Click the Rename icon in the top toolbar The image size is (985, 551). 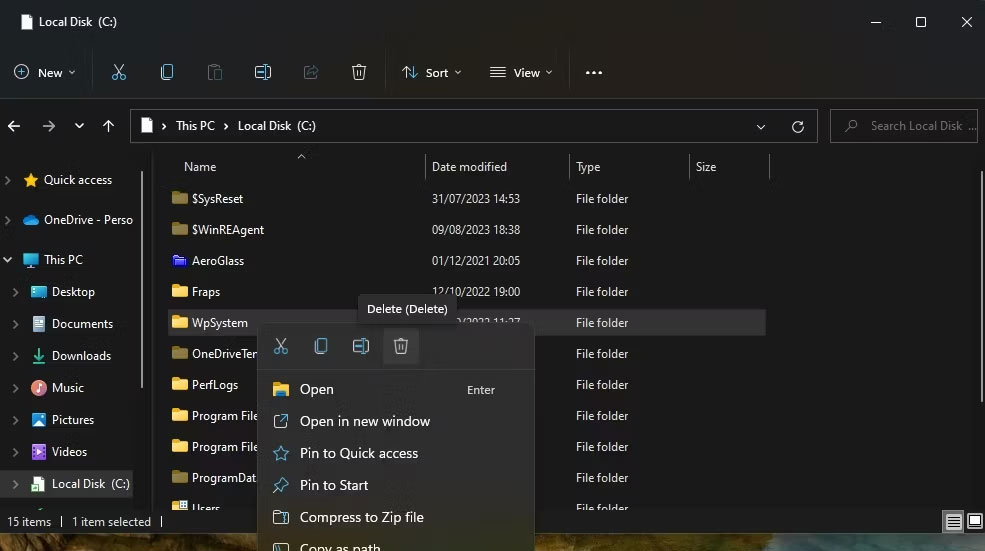[263, 72]
